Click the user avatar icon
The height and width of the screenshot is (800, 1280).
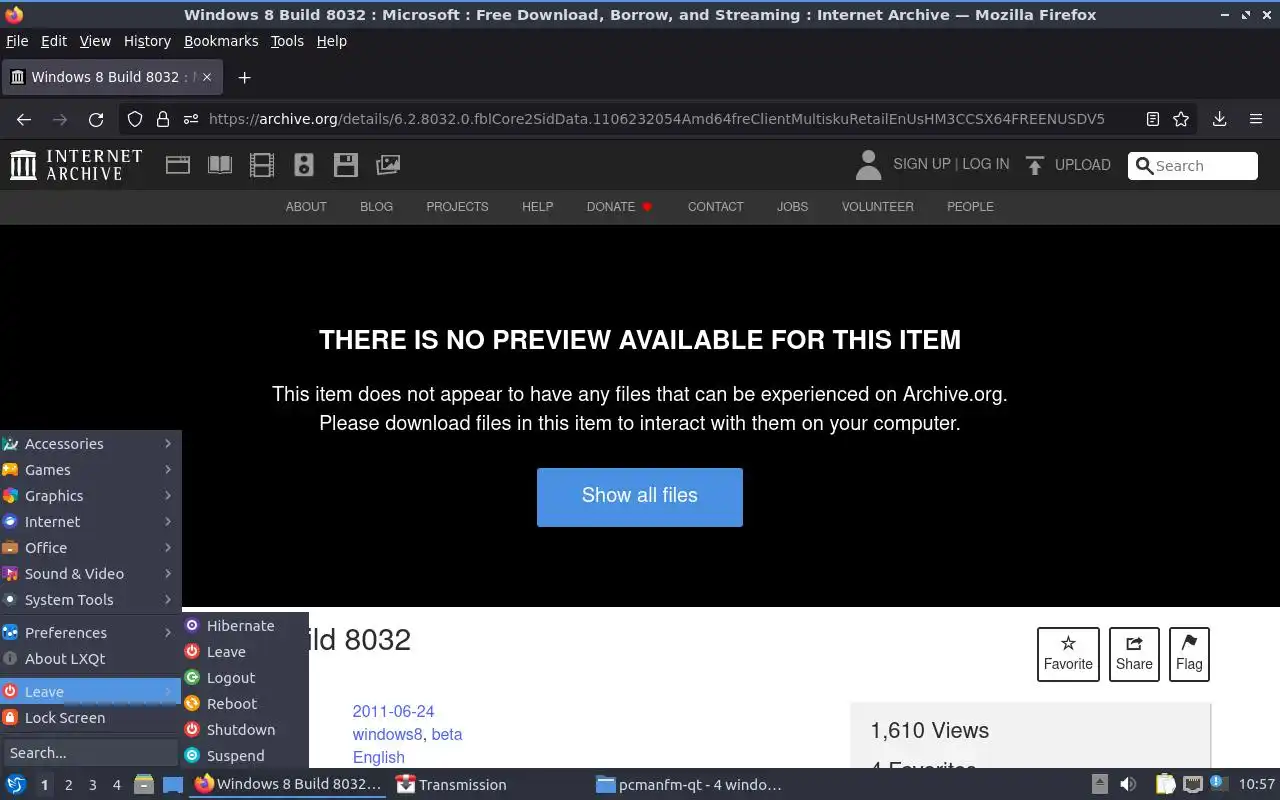point(868,165)
